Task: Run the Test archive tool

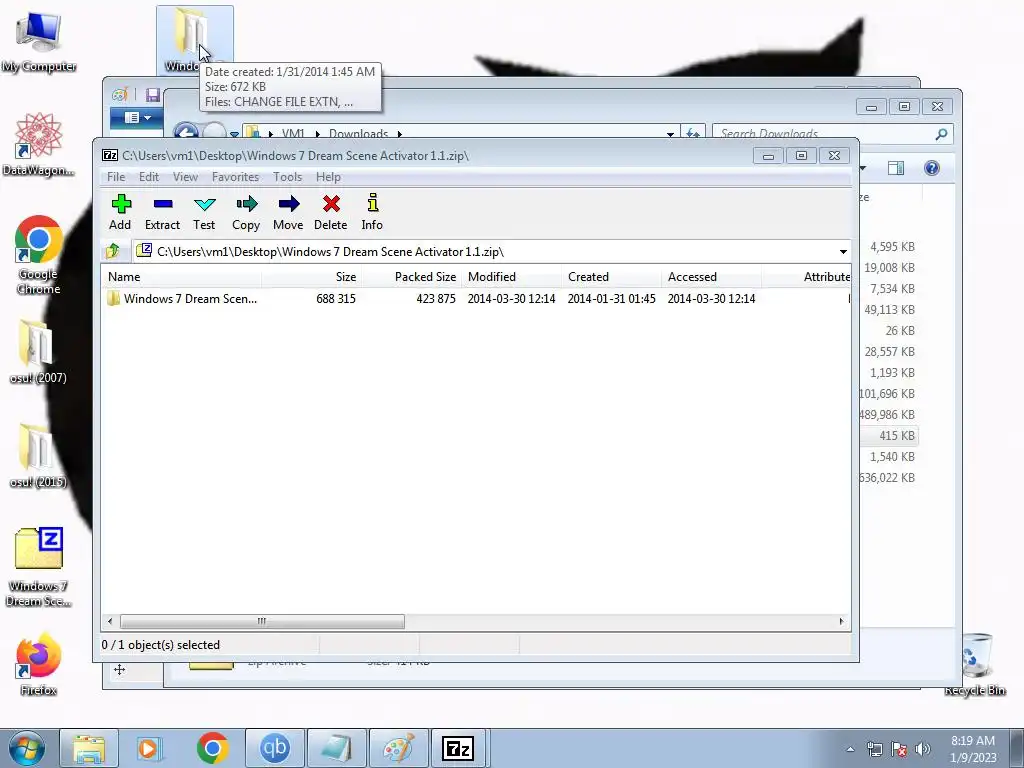Action: coord(204,212)
